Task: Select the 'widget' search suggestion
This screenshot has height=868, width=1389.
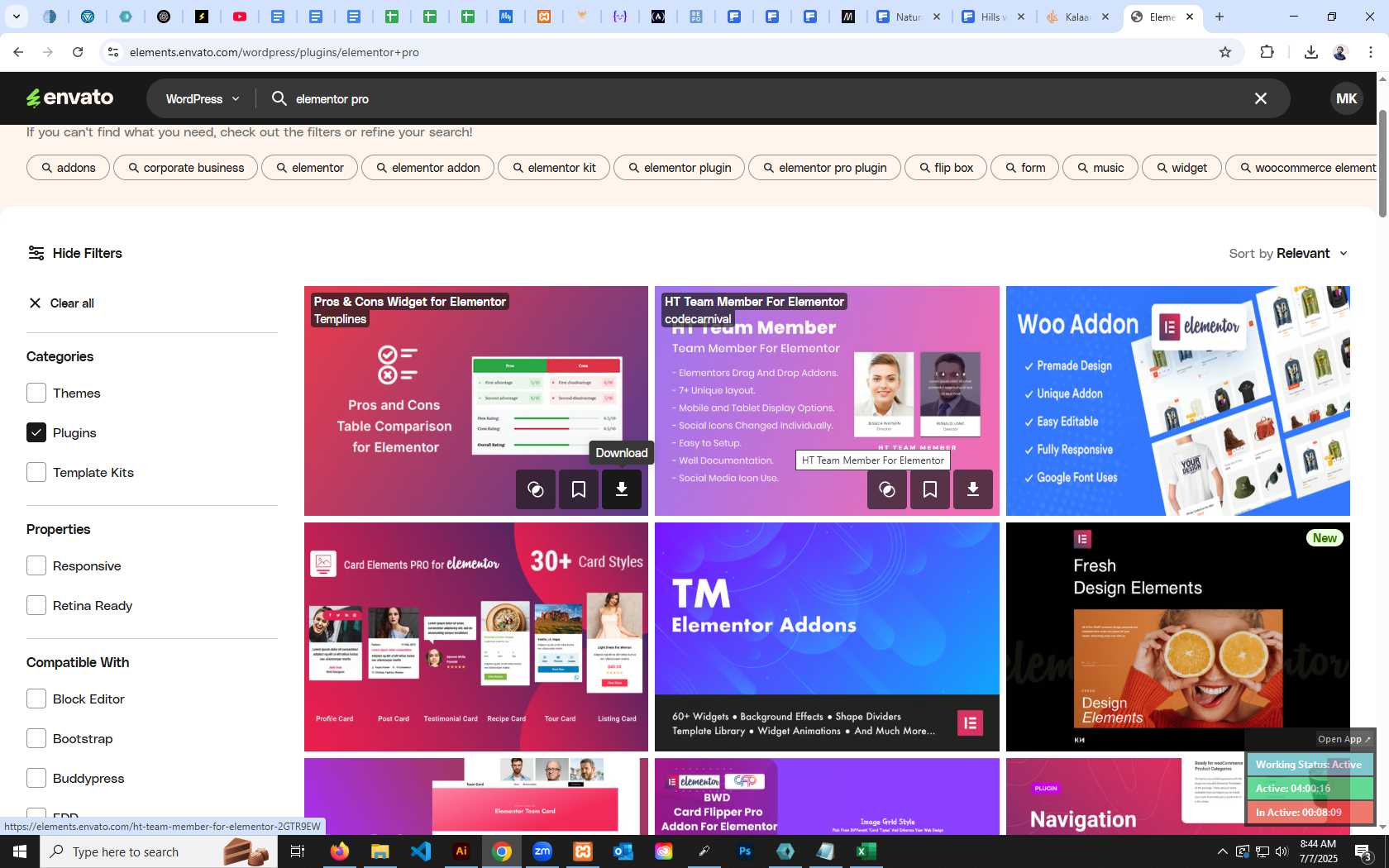Action: [1181, 168]
